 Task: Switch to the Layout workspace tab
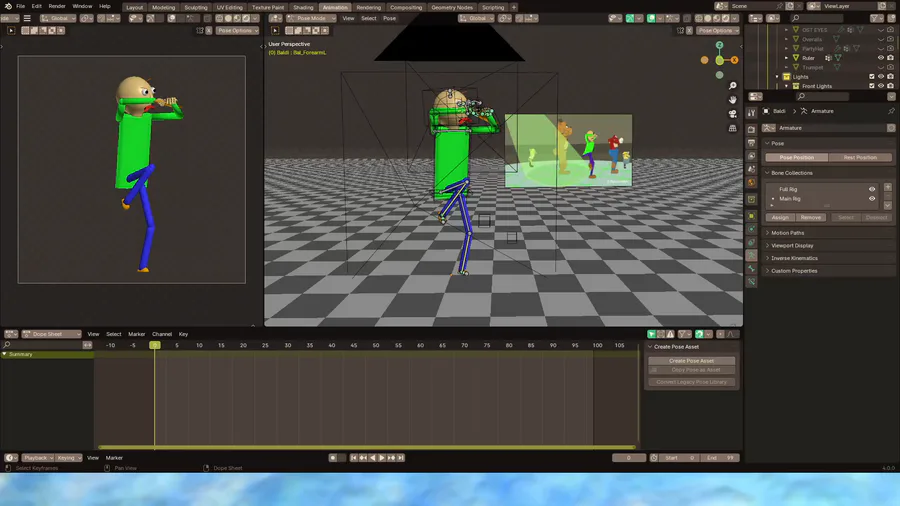coord(134,7)
